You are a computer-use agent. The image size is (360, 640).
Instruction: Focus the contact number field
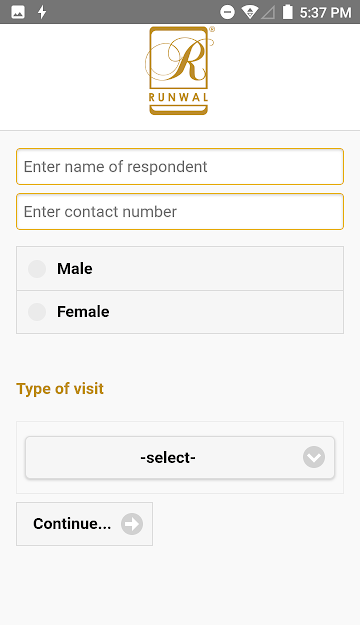click(180, 211)
